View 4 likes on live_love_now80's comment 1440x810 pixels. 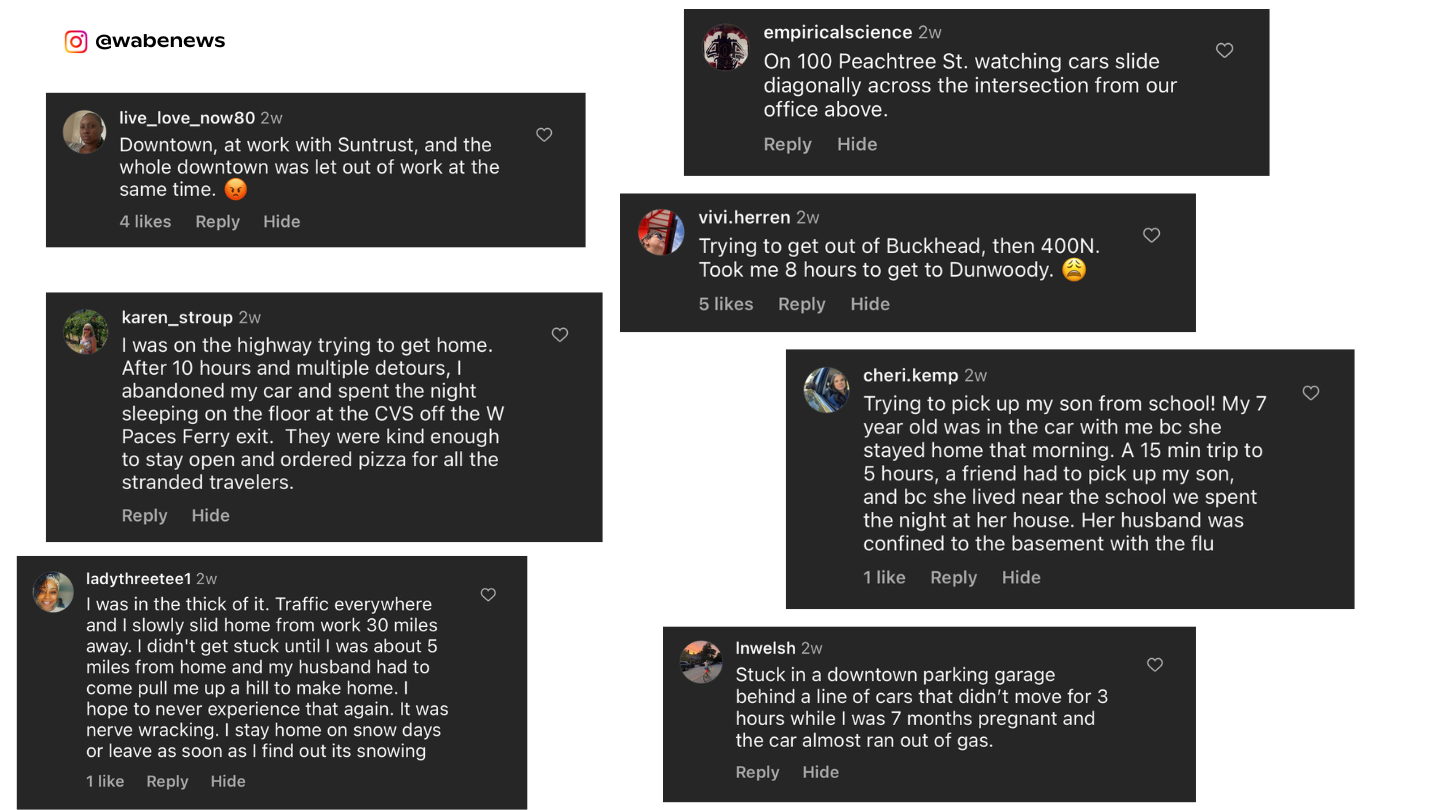click(145, 221)
